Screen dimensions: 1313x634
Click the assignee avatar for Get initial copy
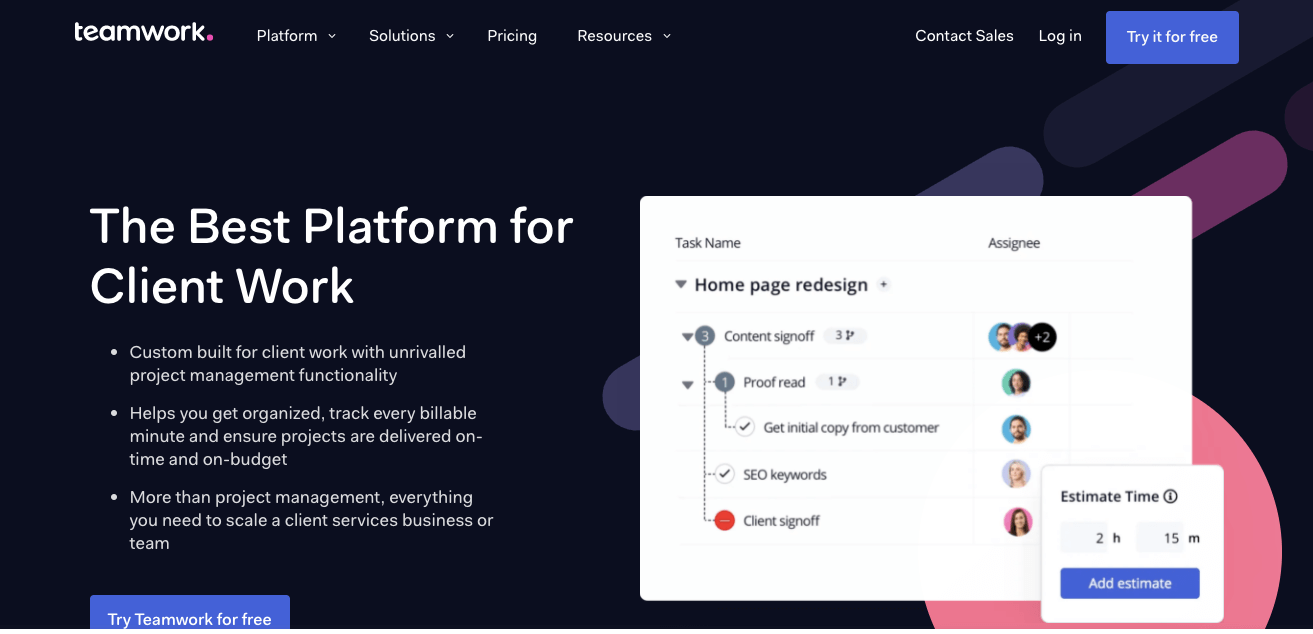[x=1016, y=429]
